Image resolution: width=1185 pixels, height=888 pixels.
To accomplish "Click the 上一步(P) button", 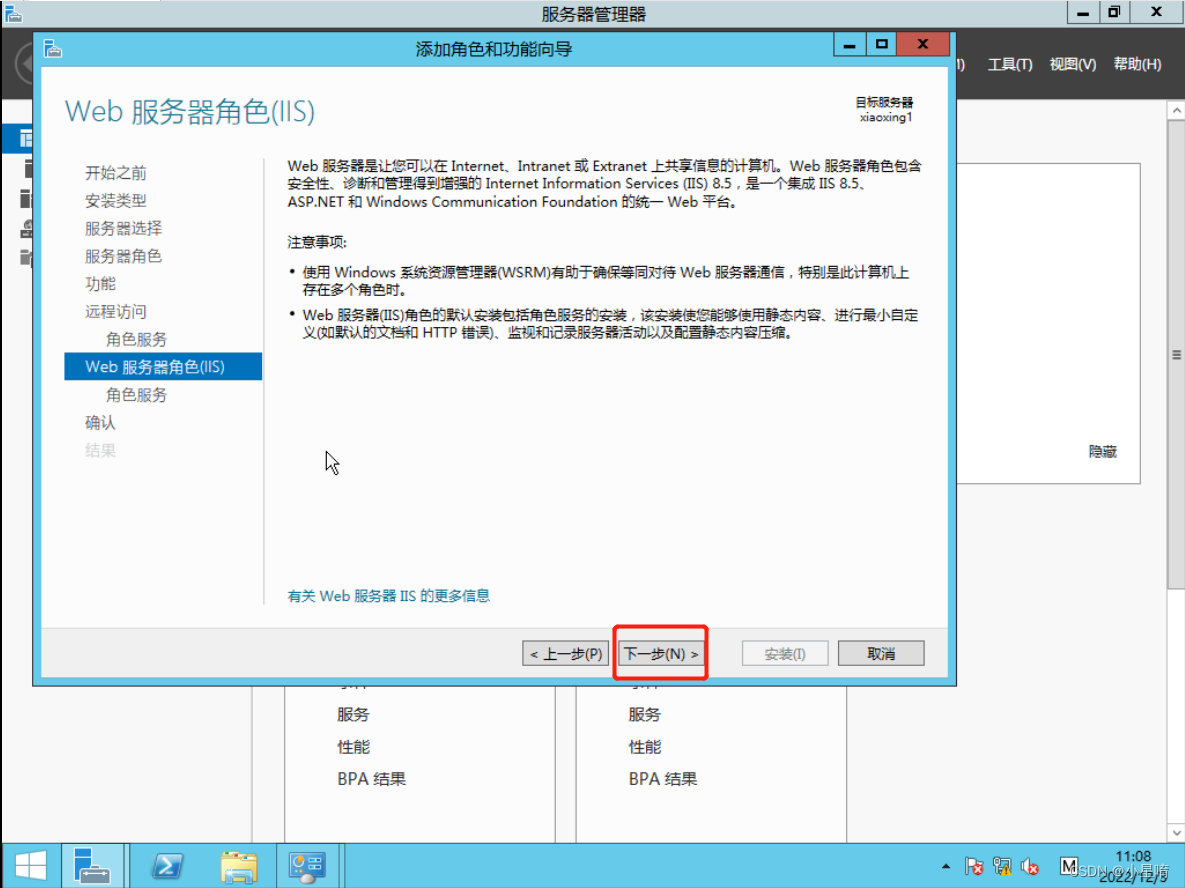I will point(565,654).
